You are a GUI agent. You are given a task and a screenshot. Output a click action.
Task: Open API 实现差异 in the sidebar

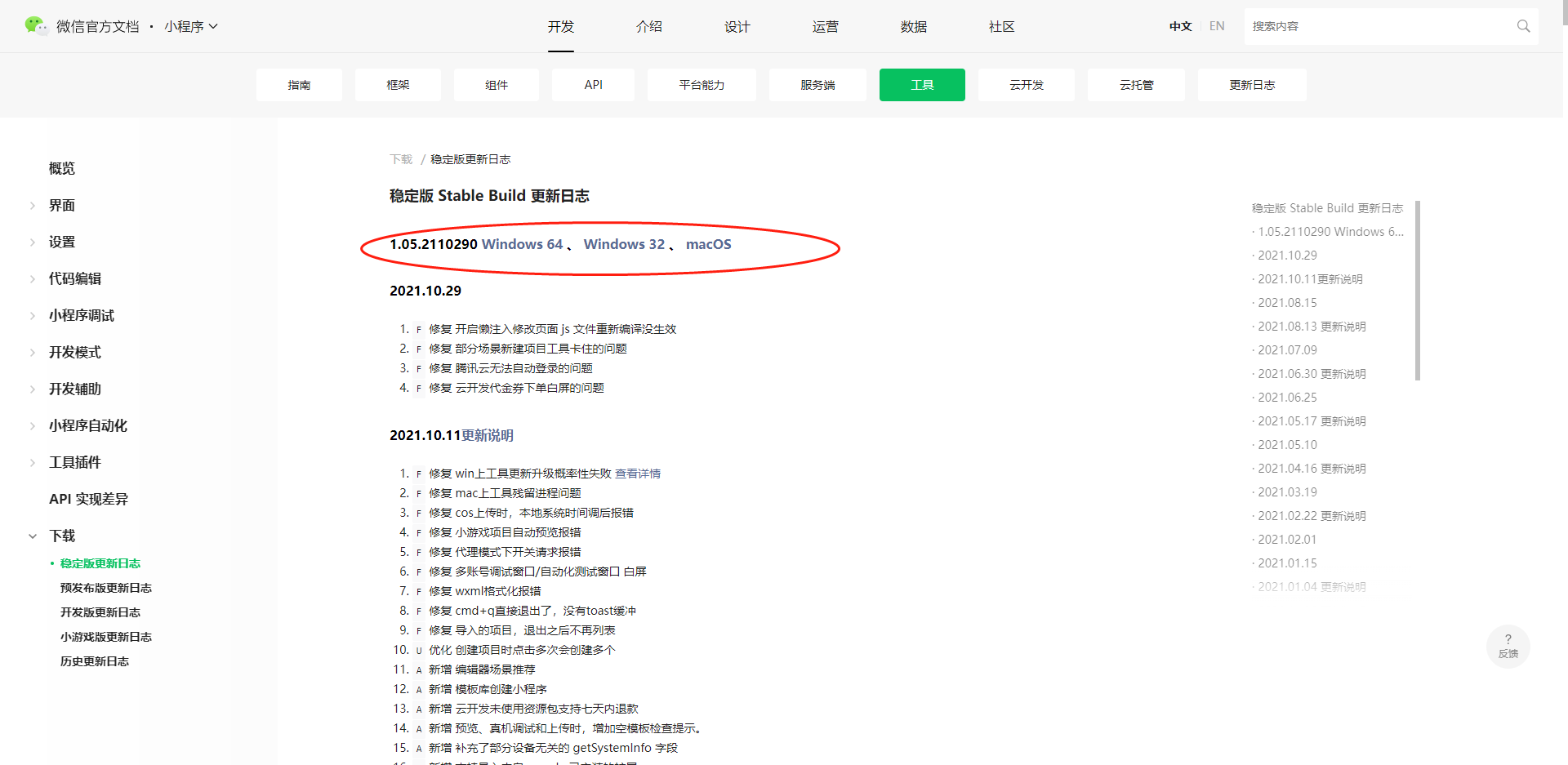[x=88, y=499]
